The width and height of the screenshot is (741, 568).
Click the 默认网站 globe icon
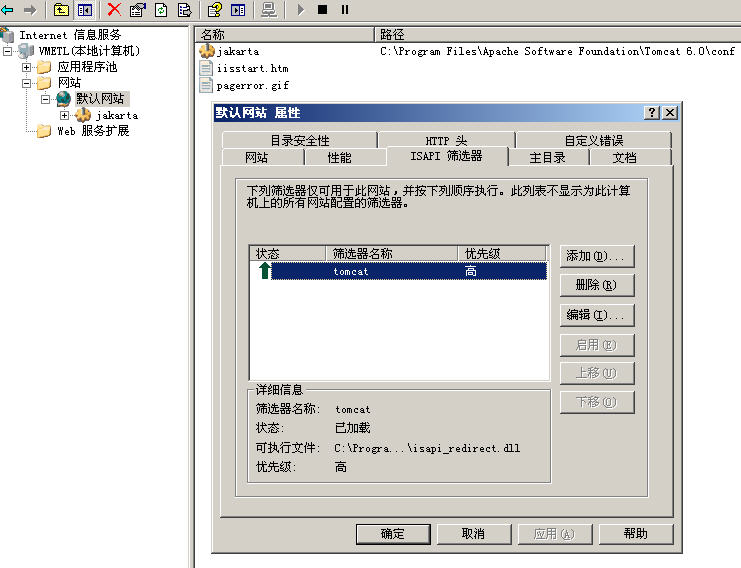63,99
